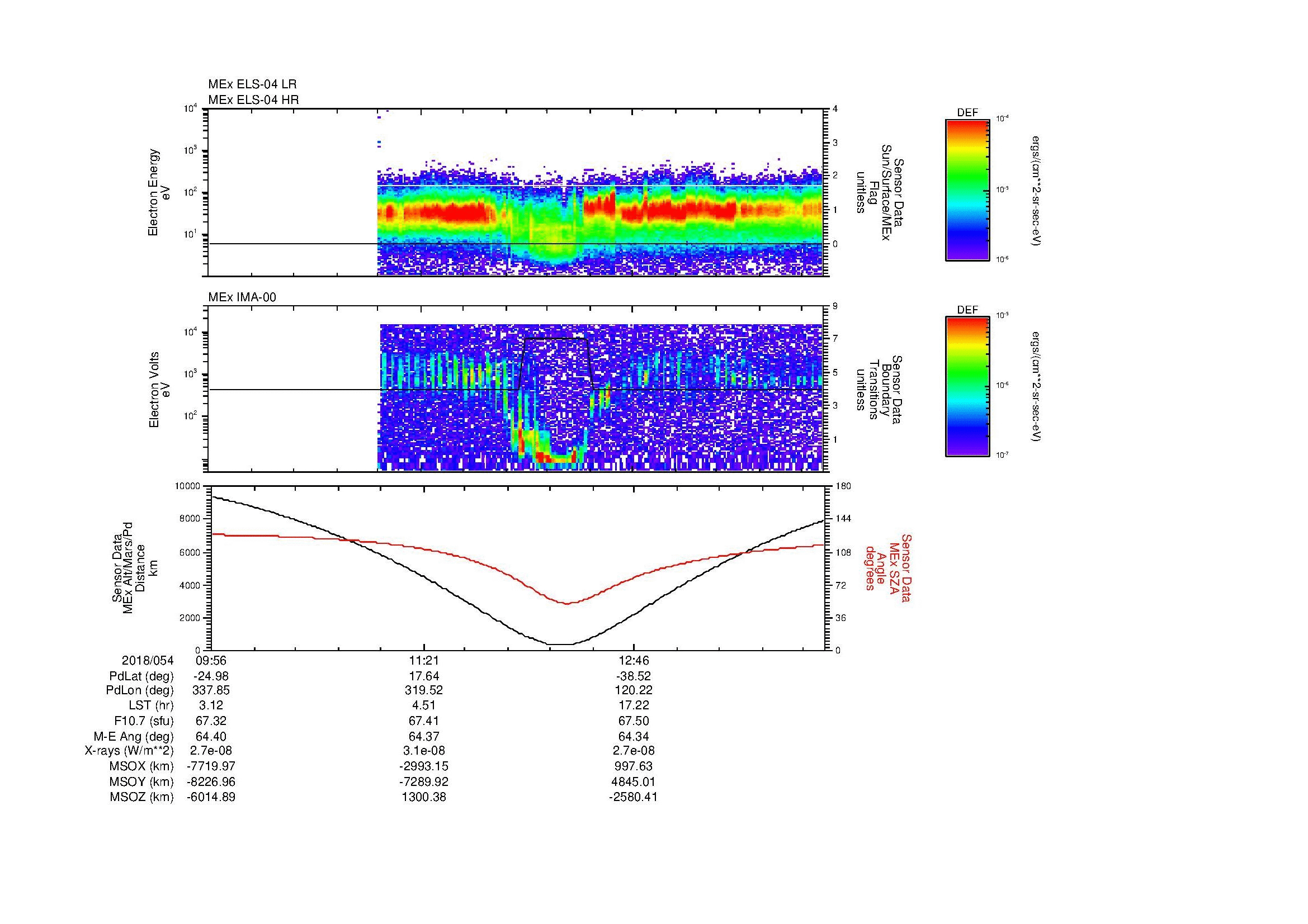The image size is (1308, 924).
Task: Click the PdLat value '-38.52'
Action: (x=634, y=676)
